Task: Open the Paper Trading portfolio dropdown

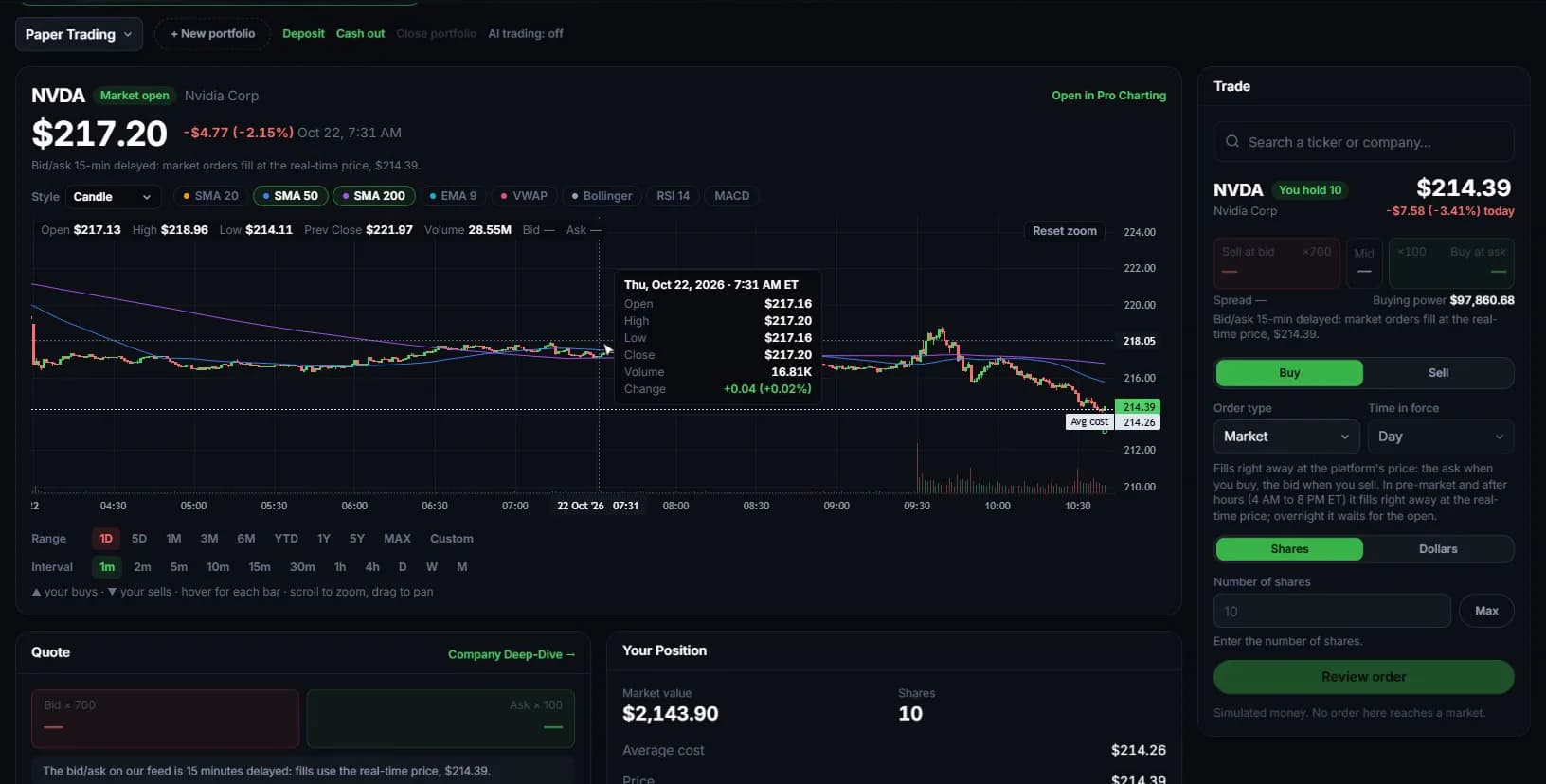Action: point(79,34)
